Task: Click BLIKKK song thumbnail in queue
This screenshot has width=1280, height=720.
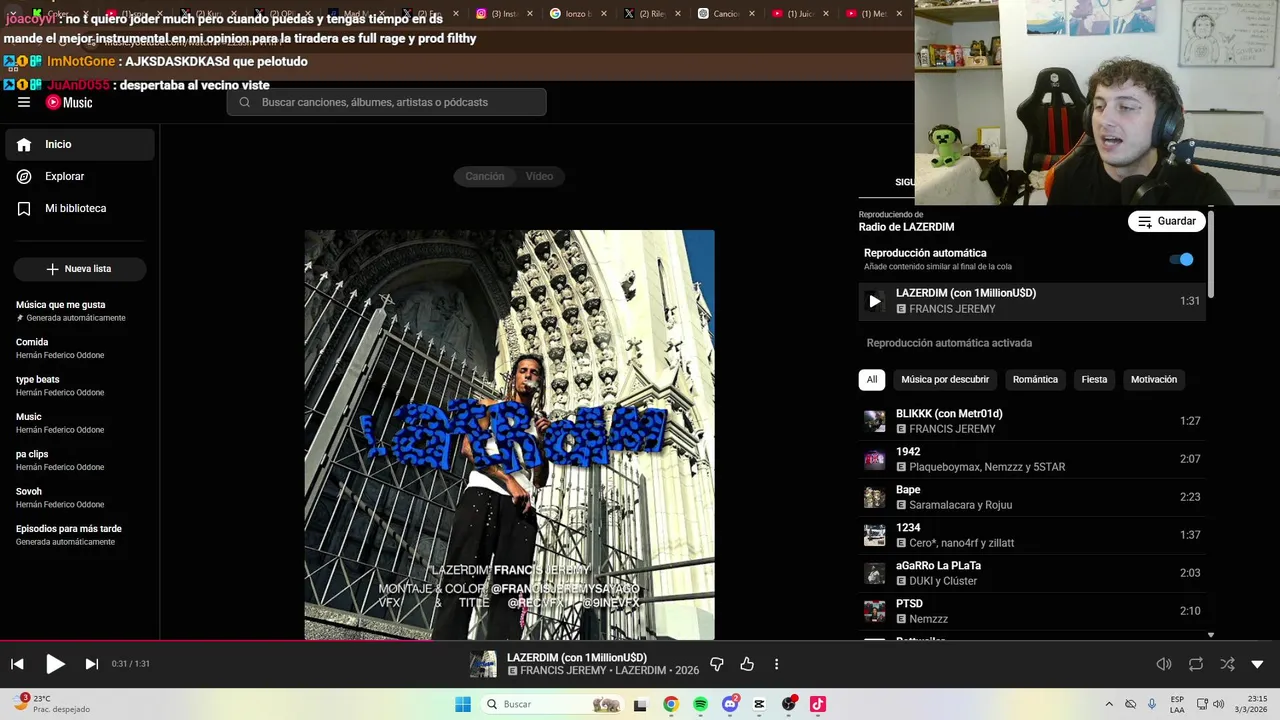Action: click(x=875, y=421)
